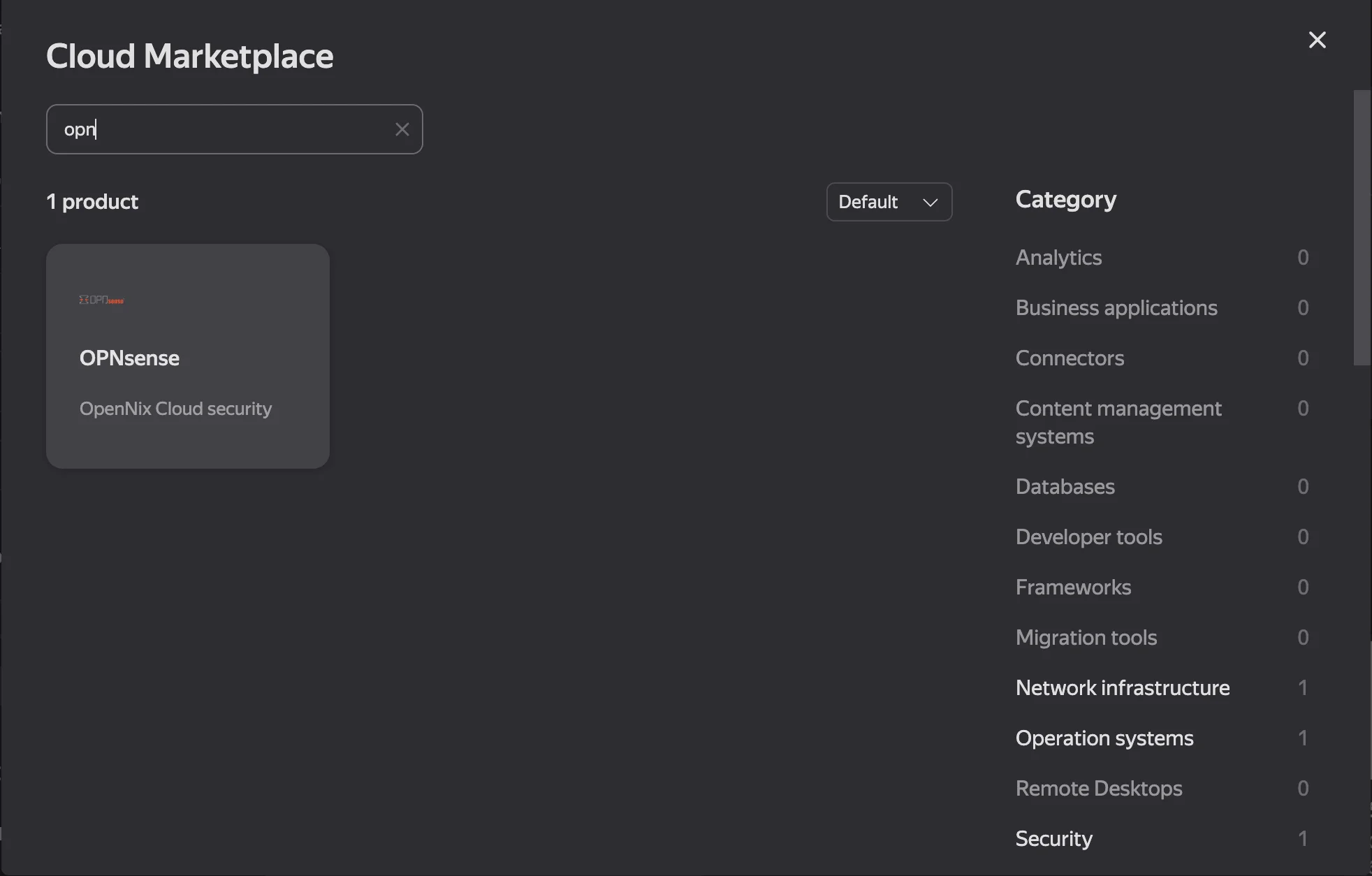Click 'OpenNix Cloud security' publisher text
Viewport: 1372px width, 876px height.
pyautogui.click(x=175, y=409)
